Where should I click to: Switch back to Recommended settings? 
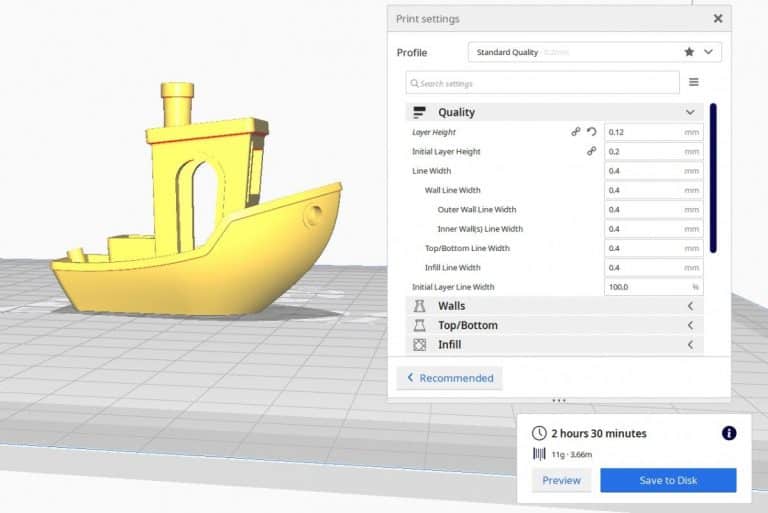coord(450,378)
